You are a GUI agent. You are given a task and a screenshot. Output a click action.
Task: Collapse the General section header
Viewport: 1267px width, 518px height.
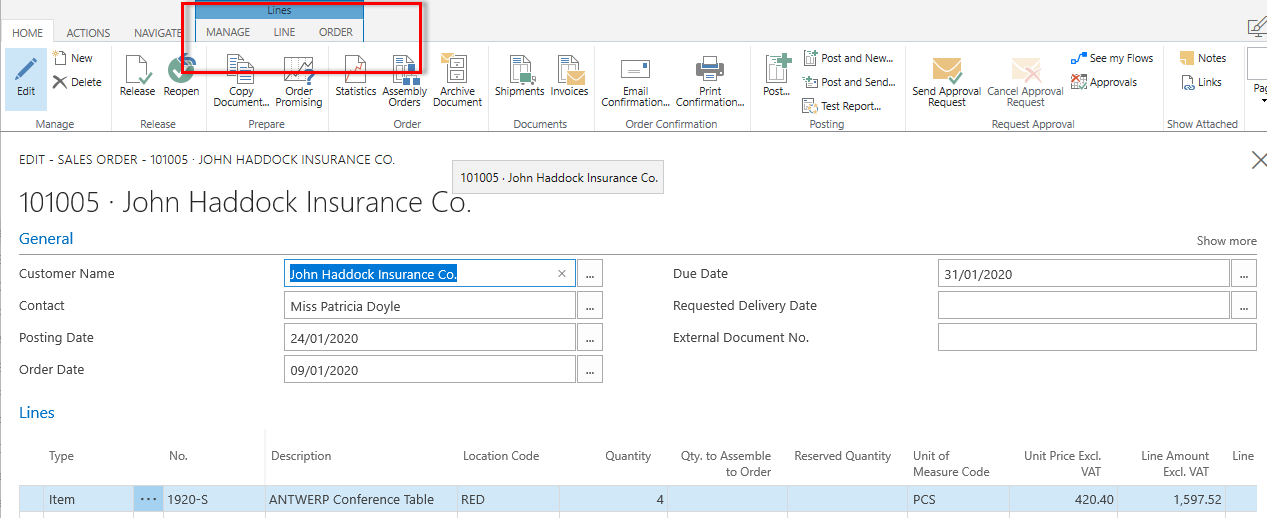[46, 239]
